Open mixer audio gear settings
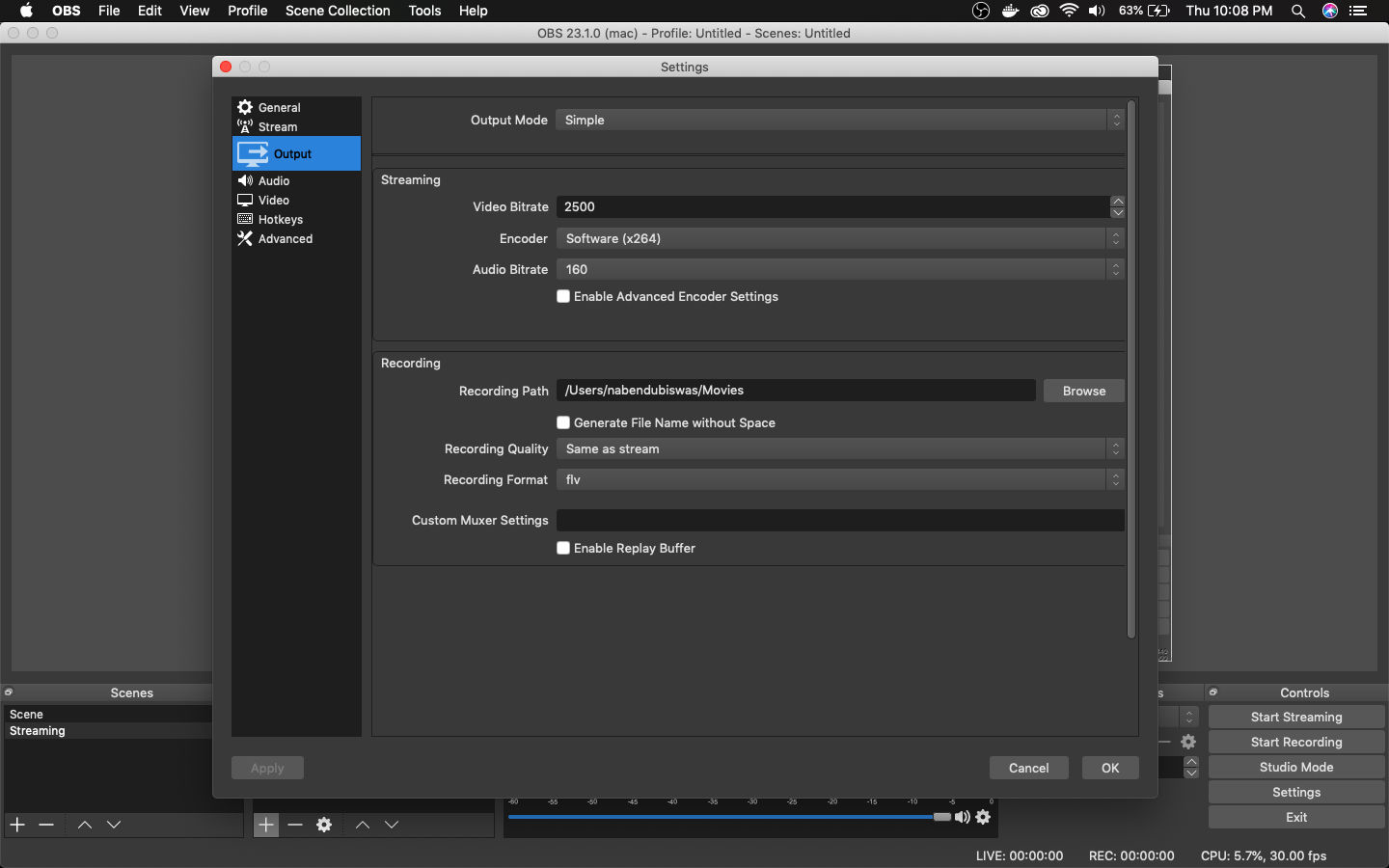Image resolution: width=1389 pixels, height=868 pixels. point(983,817)
